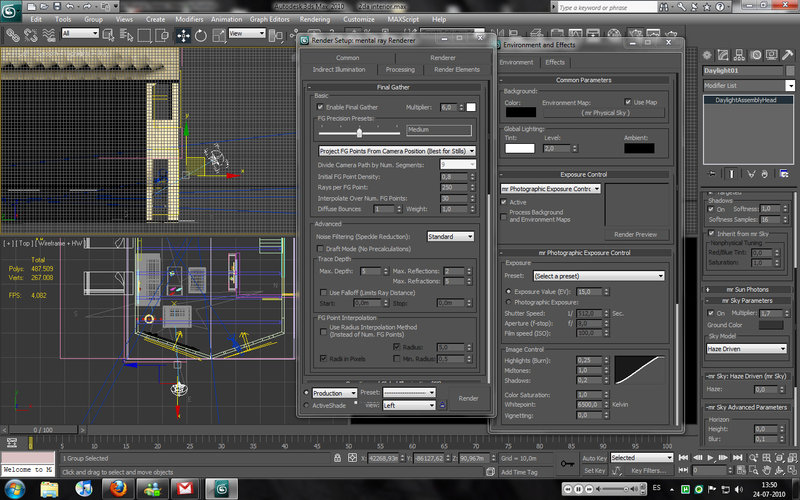Click the black Background color swatch
800x500 pixels.
[519, 114]
